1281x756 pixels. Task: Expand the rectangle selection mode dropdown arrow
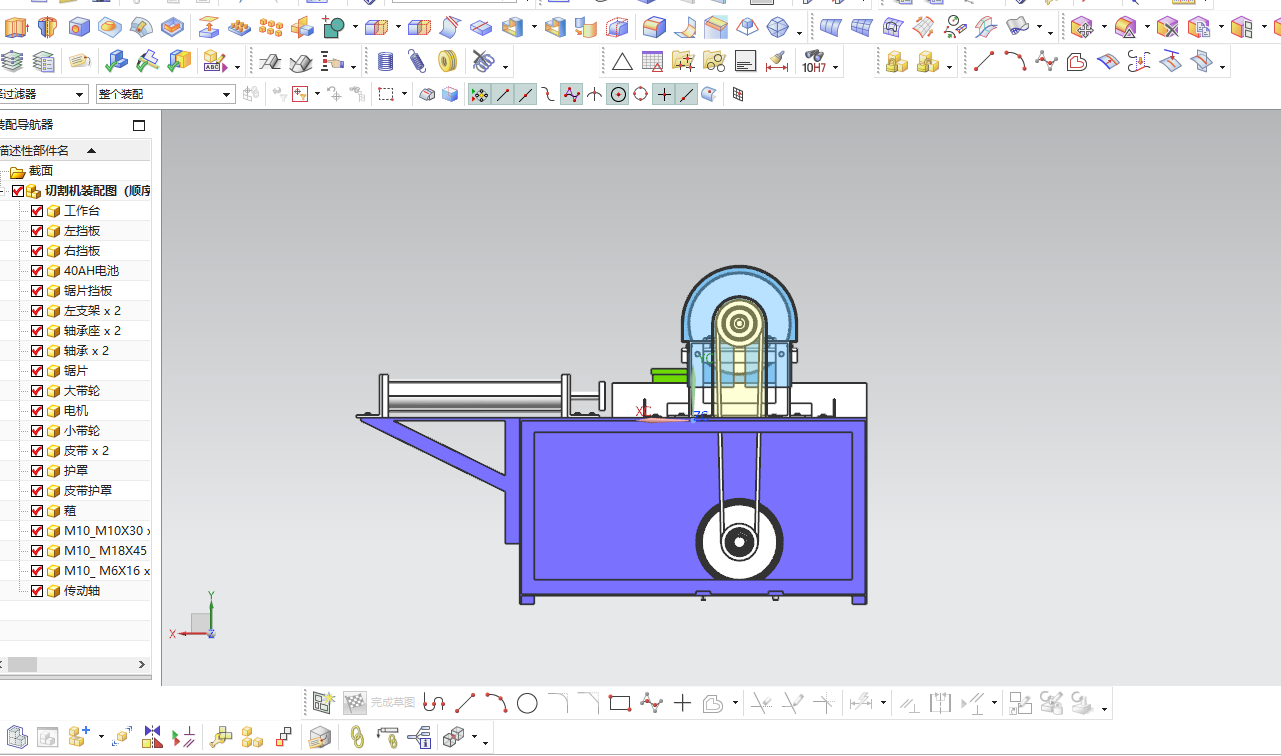click(405, 94)
